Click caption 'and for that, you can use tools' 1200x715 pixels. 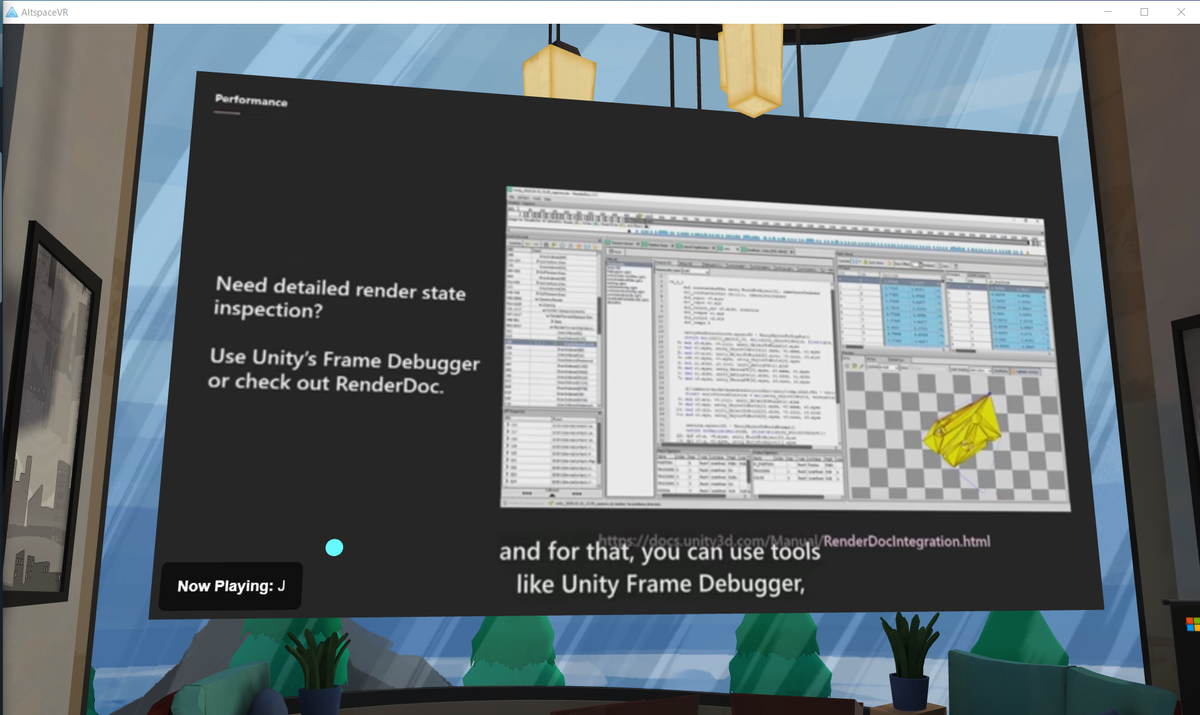tap(660, 551)
